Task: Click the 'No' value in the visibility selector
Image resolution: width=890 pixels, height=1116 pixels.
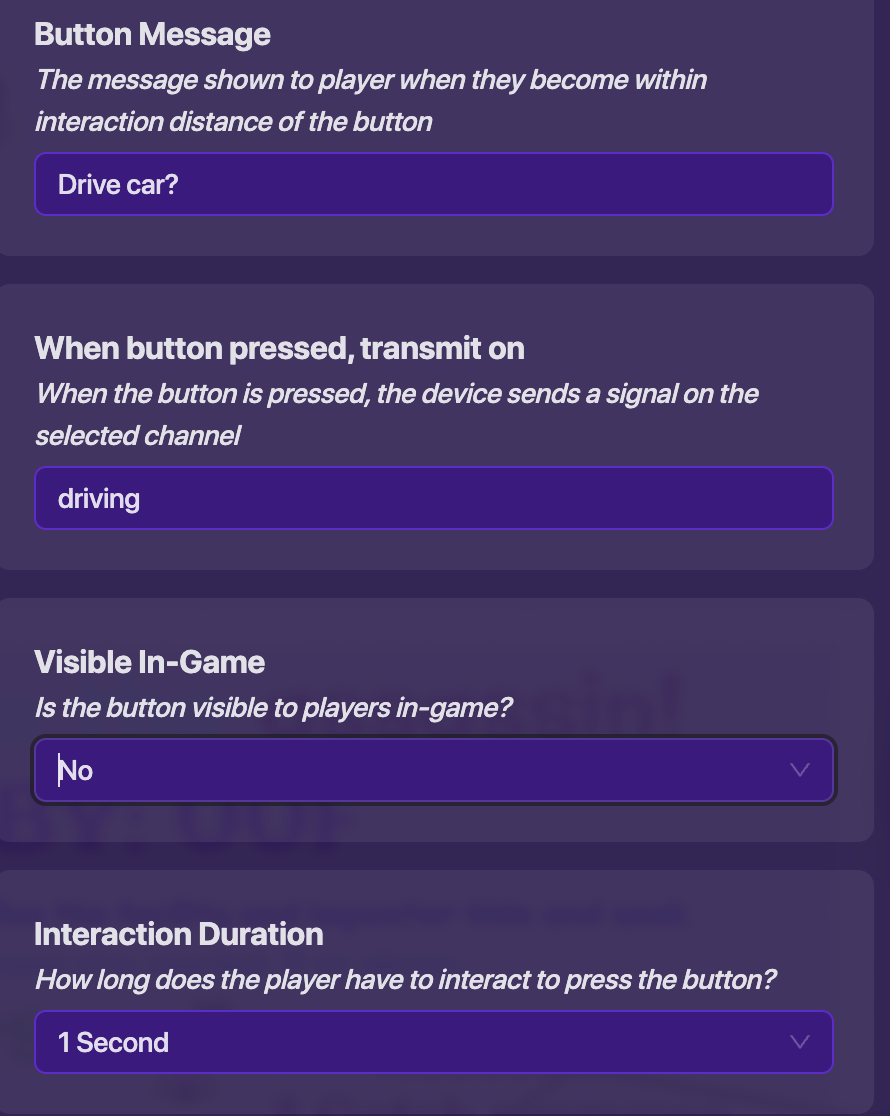Action: (x=76, y=771)
